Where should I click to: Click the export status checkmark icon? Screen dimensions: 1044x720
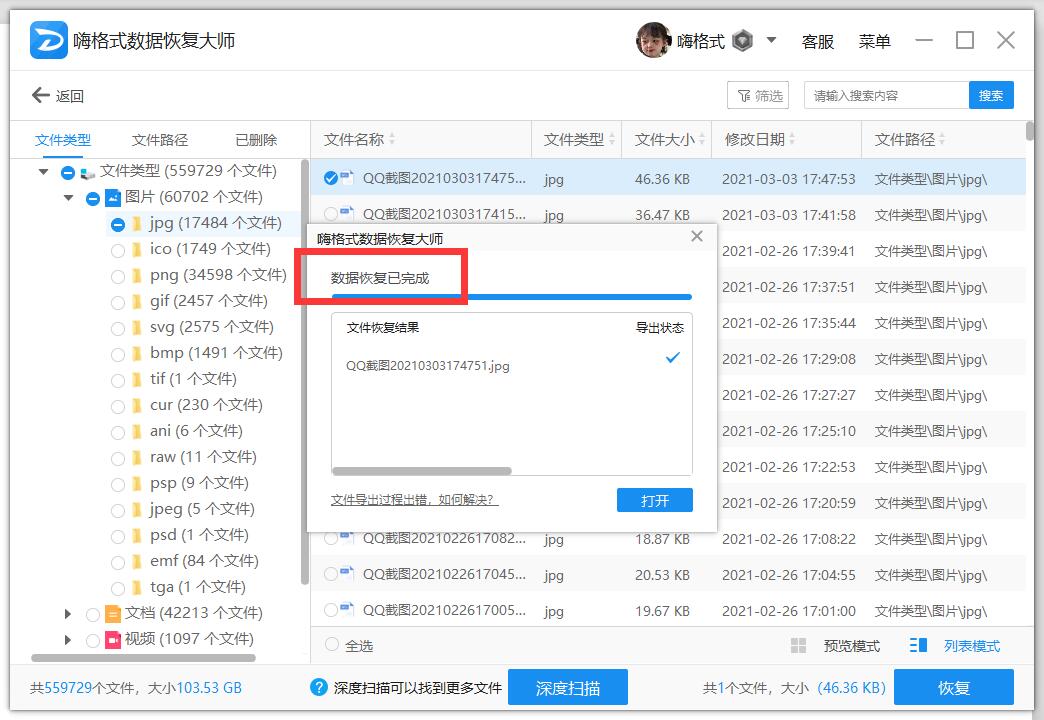coord(672,358)
